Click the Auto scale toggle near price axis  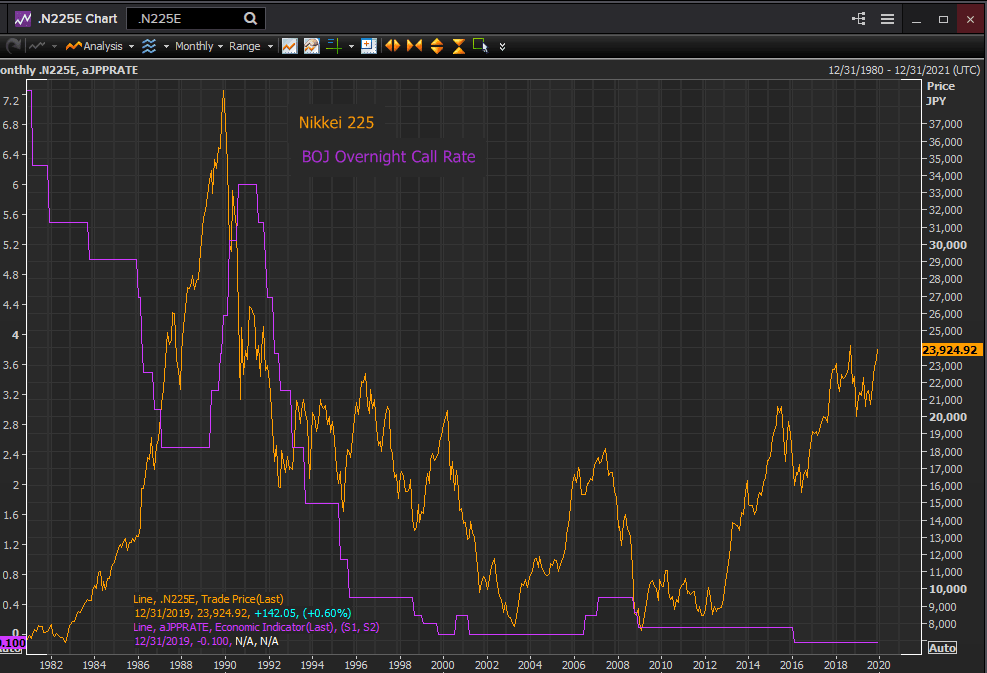tap(942, 647)
